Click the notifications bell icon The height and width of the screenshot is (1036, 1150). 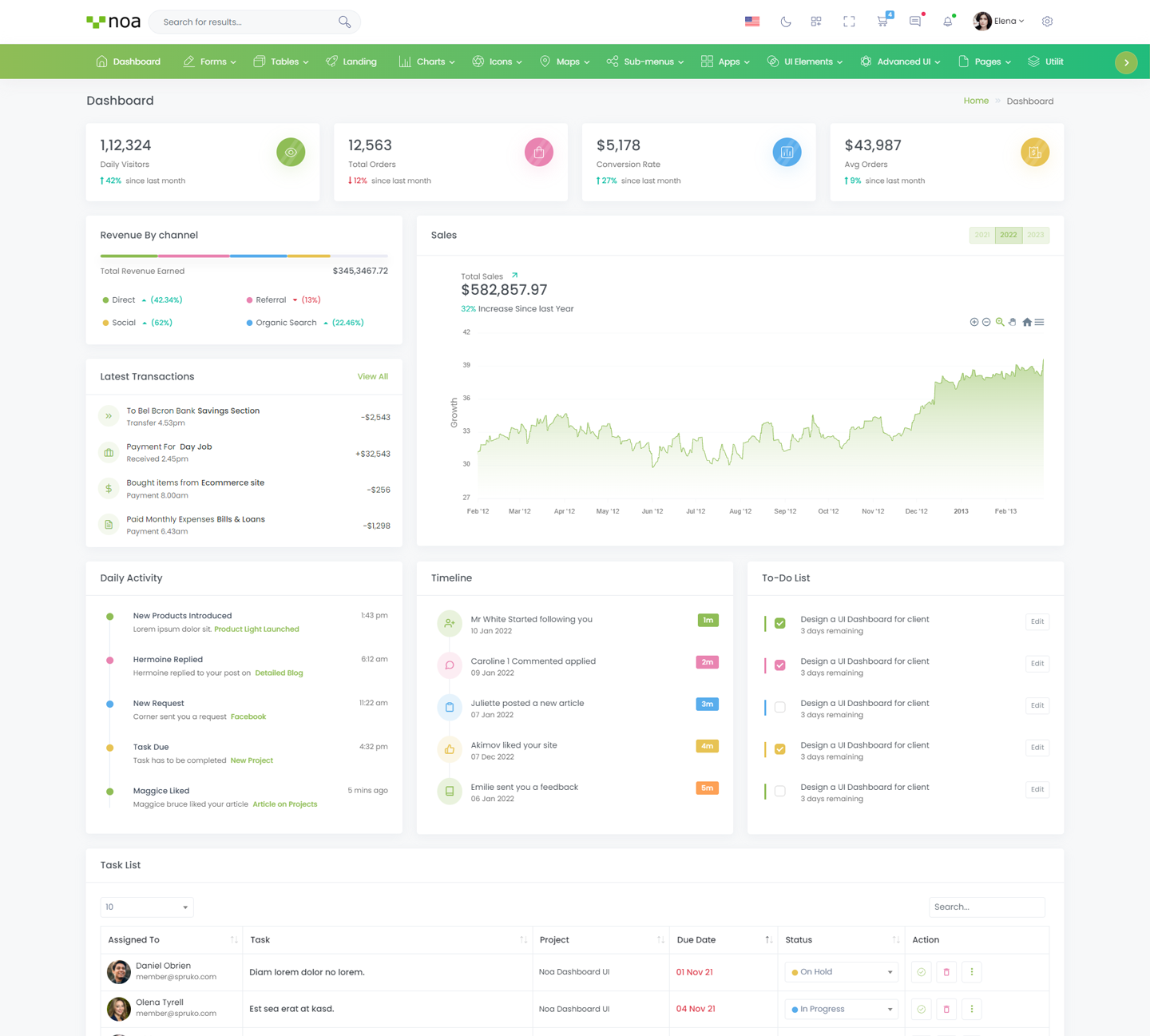947,22
